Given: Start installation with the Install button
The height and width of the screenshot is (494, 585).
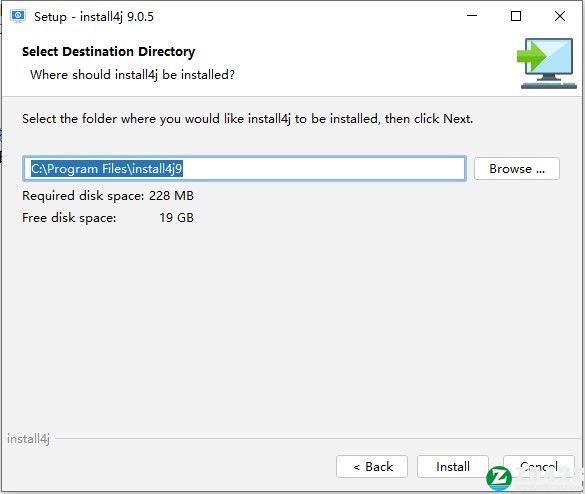Looking at the screenshot, I should (x=453, y=466).
